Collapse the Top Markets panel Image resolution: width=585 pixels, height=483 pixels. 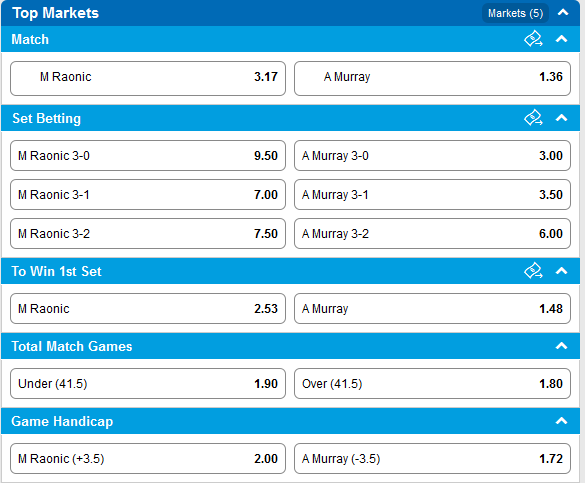563,13
